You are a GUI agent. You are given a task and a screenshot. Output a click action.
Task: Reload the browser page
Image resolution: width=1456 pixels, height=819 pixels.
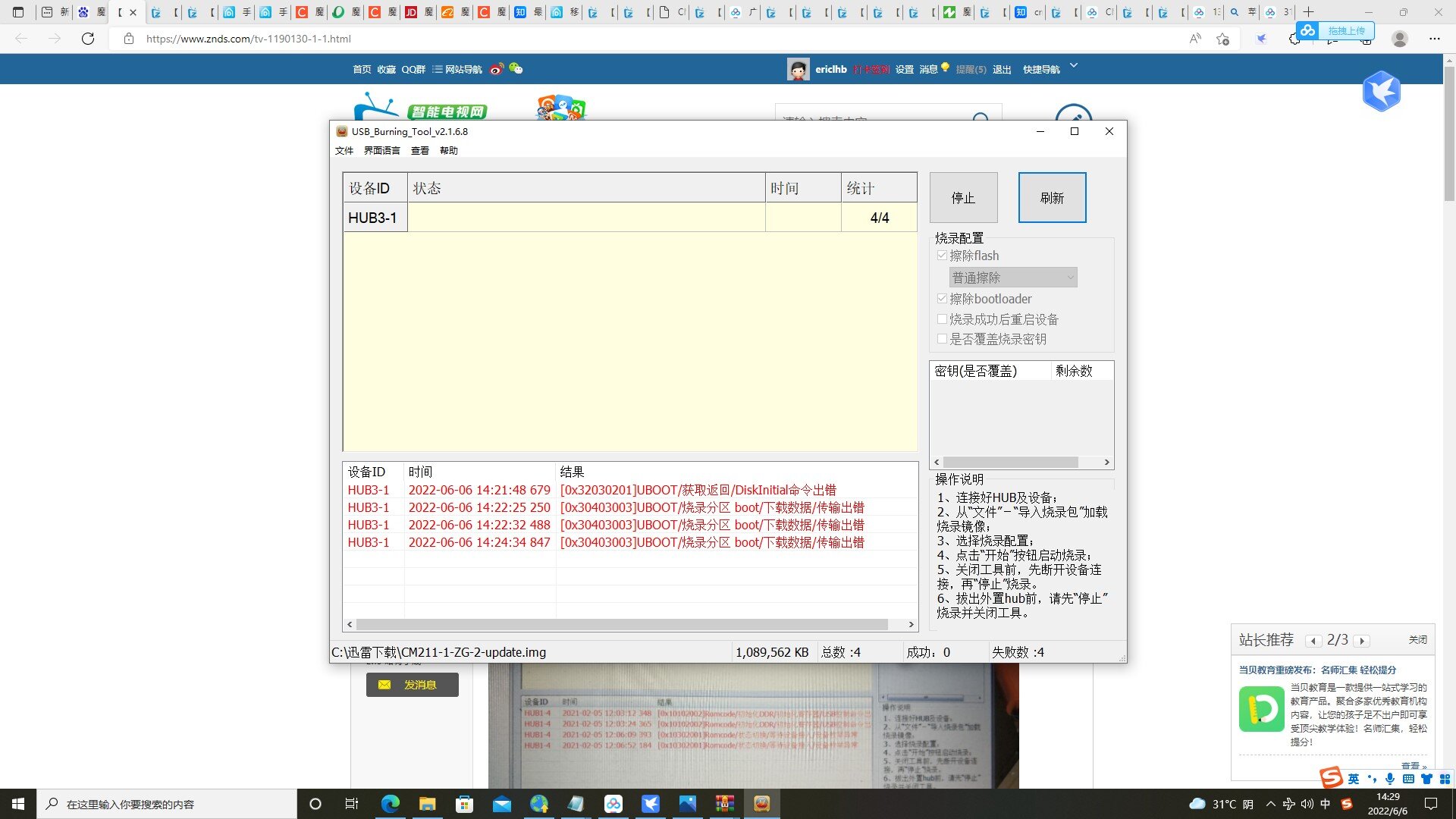pos(88,39)
